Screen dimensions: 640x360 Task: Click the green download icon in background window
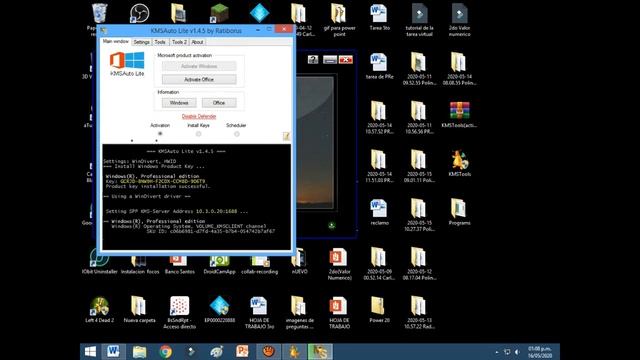[x=332, y=225]
